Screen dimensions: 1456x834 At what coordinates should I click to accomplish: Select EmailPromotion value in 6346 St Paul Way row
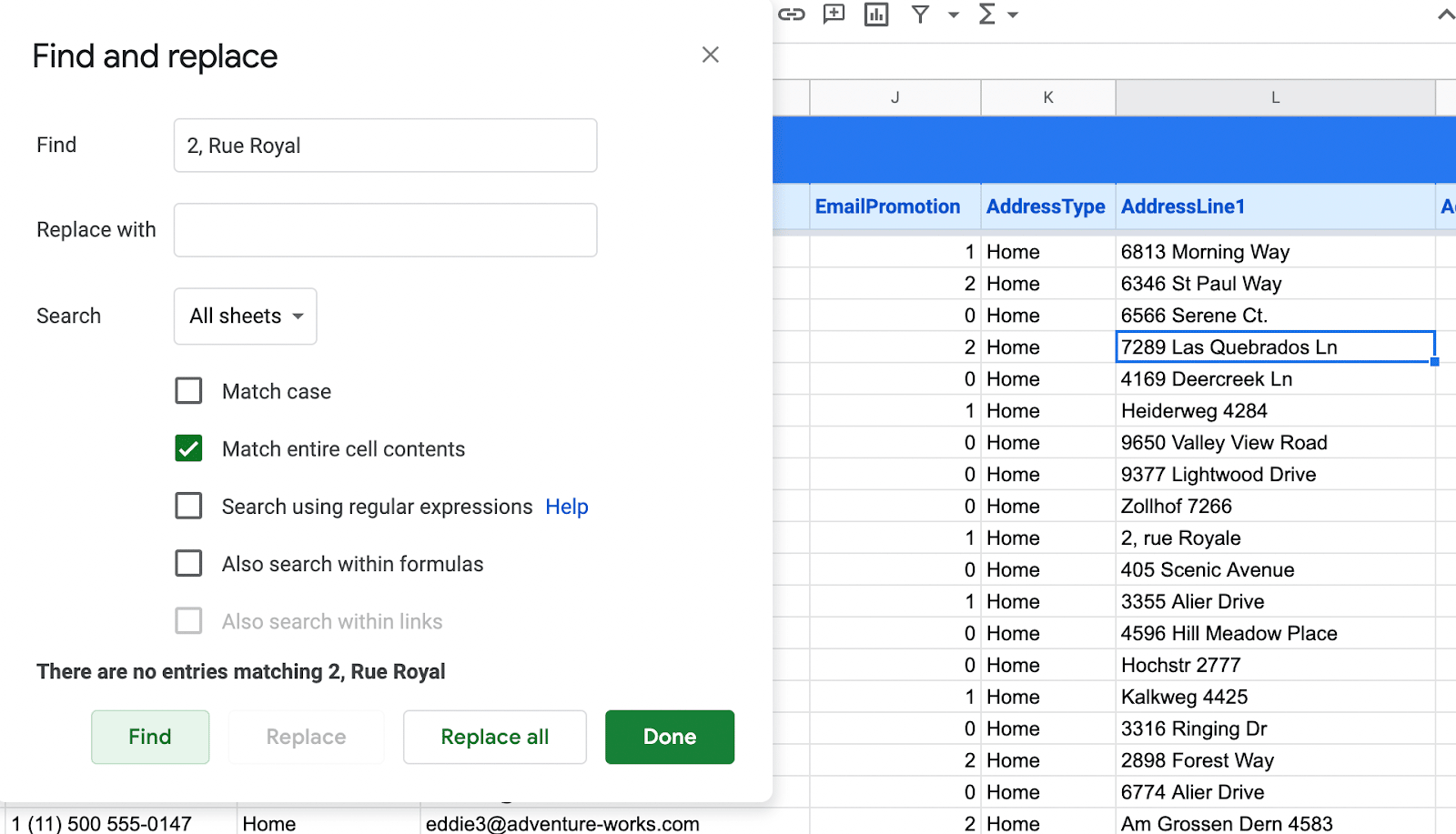pos(895,284)
